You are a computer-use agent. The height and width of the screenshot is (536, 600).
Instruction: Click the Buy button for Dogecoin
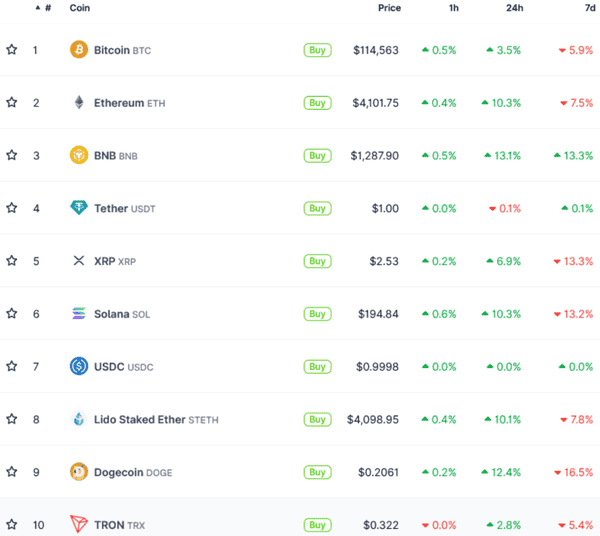tap(317, 472)
